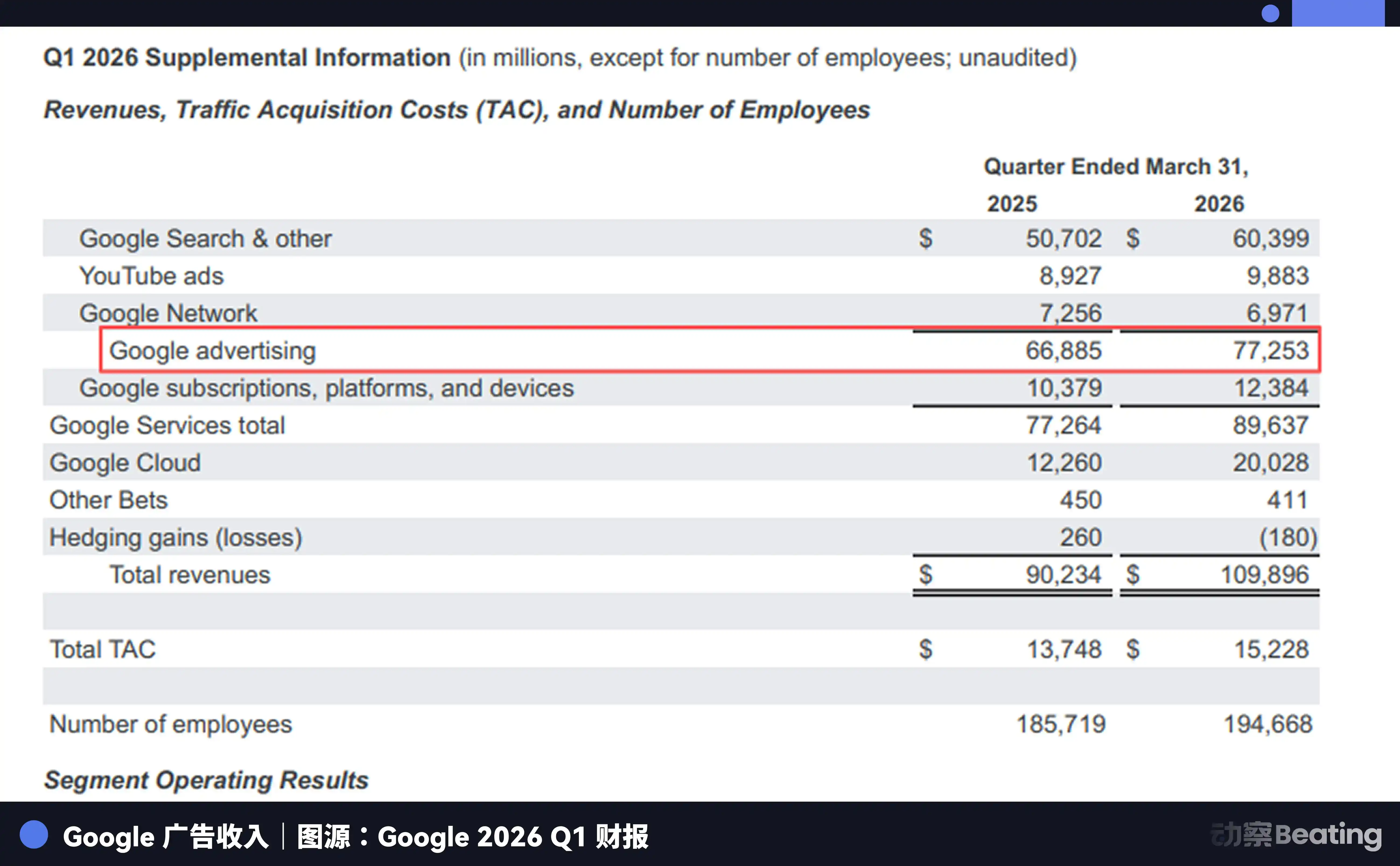Select the 50,702 Google Search 2025 value
The height and width of the screenshot is (866, 1400).
point(1063,239)
